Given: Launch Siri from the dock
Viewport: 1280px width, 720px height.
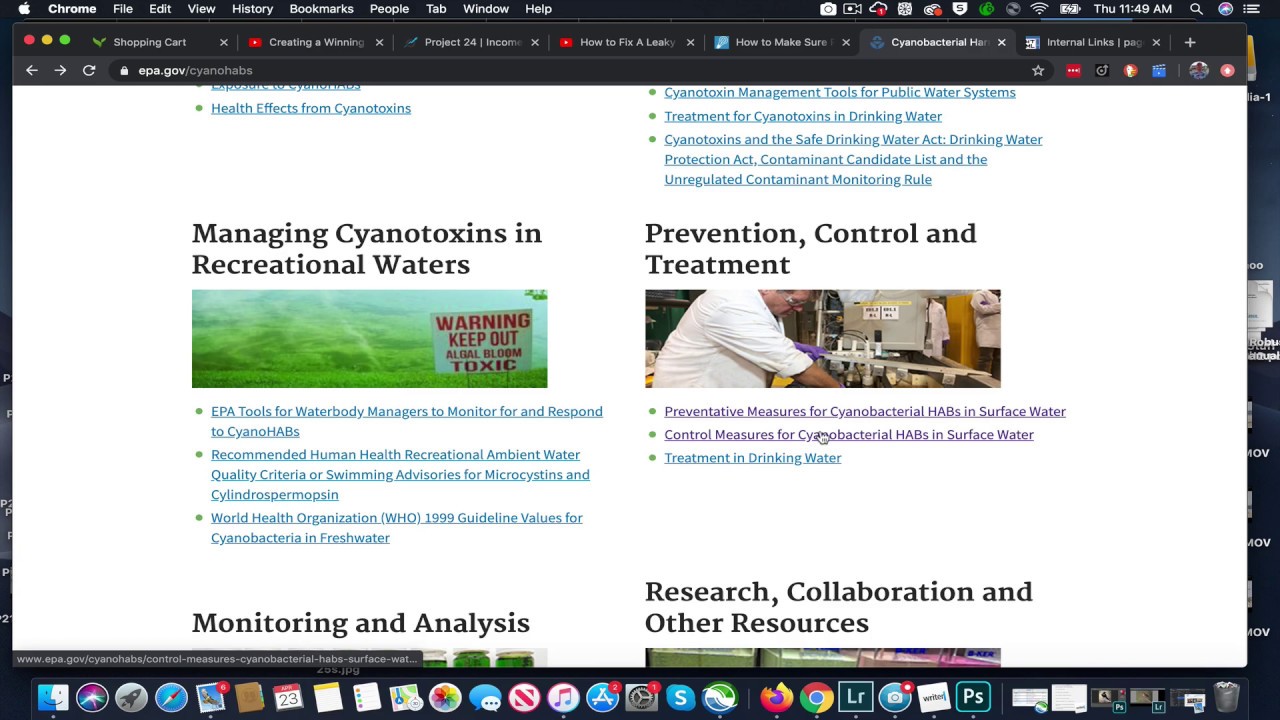Looking at the screenshot, I should [x=92, y=697].
